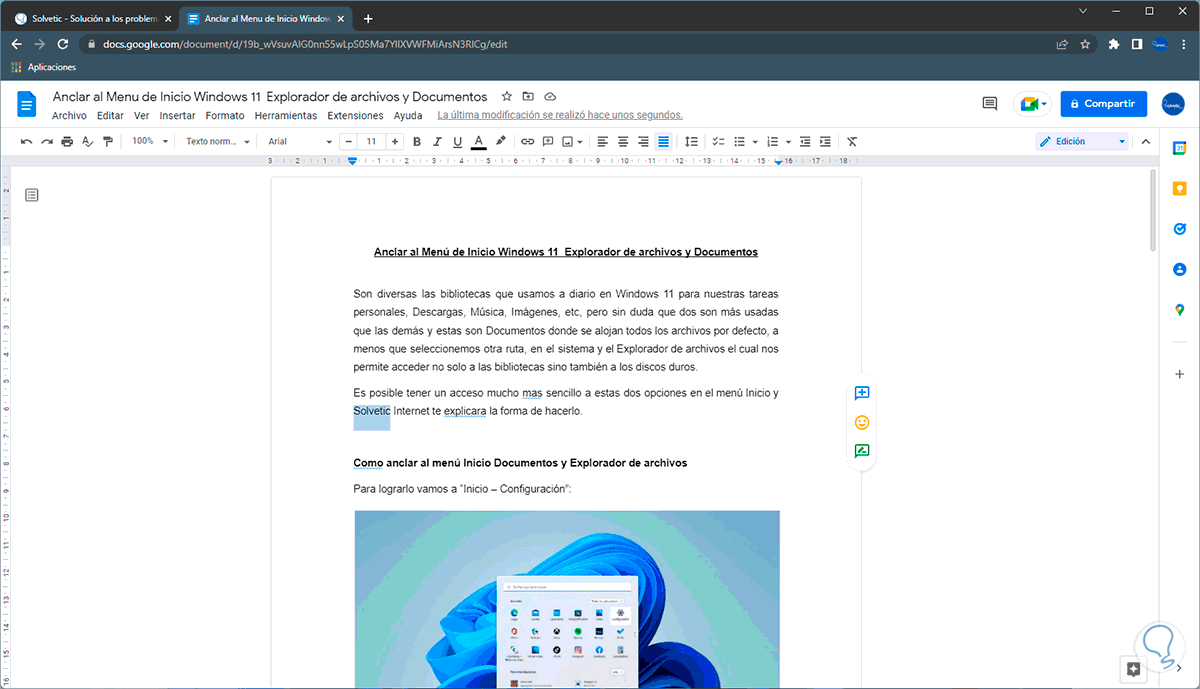Viewport: 1200px width, 689px height.
Task: Toggle italic formatting
Action: tap(437, 142)
